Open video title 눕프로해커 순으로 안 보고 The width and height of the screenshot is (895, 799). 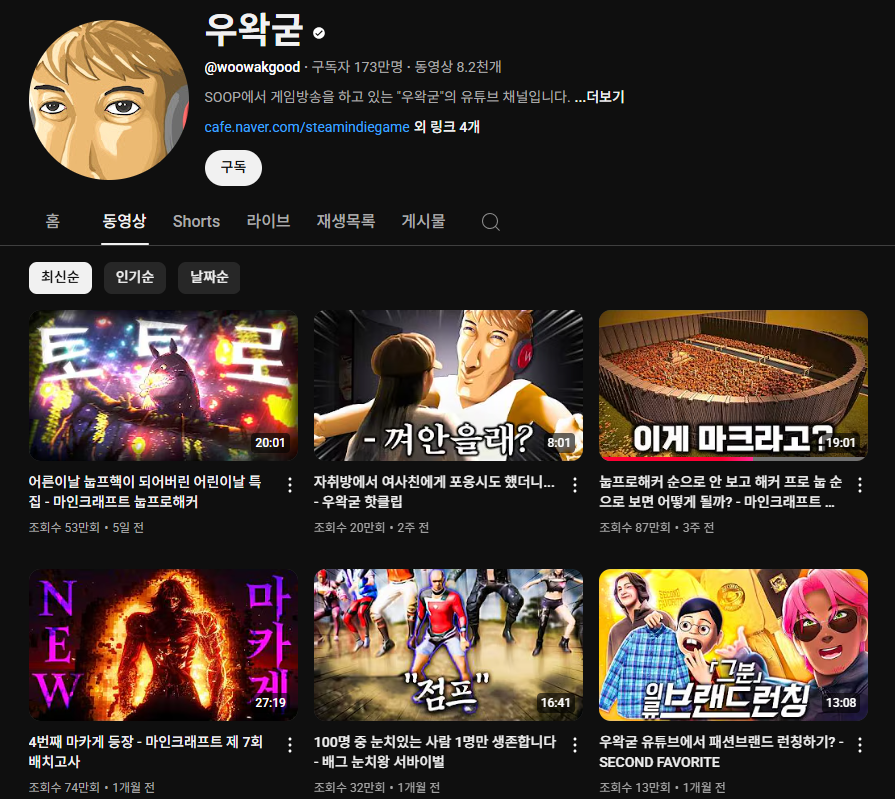click(720, 491)
